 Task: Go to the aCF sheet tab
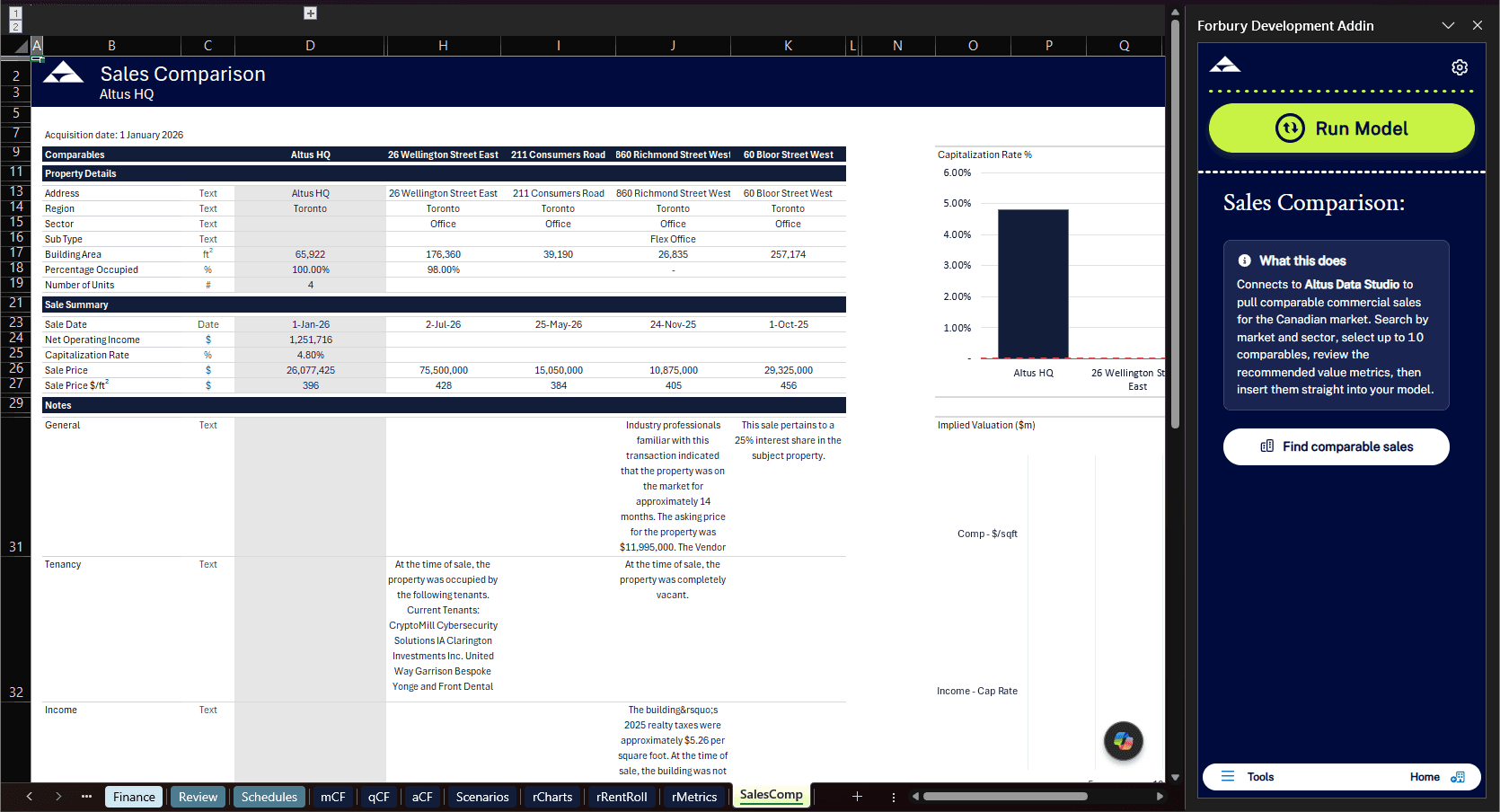pyautogui.click(x=422, y=797)
